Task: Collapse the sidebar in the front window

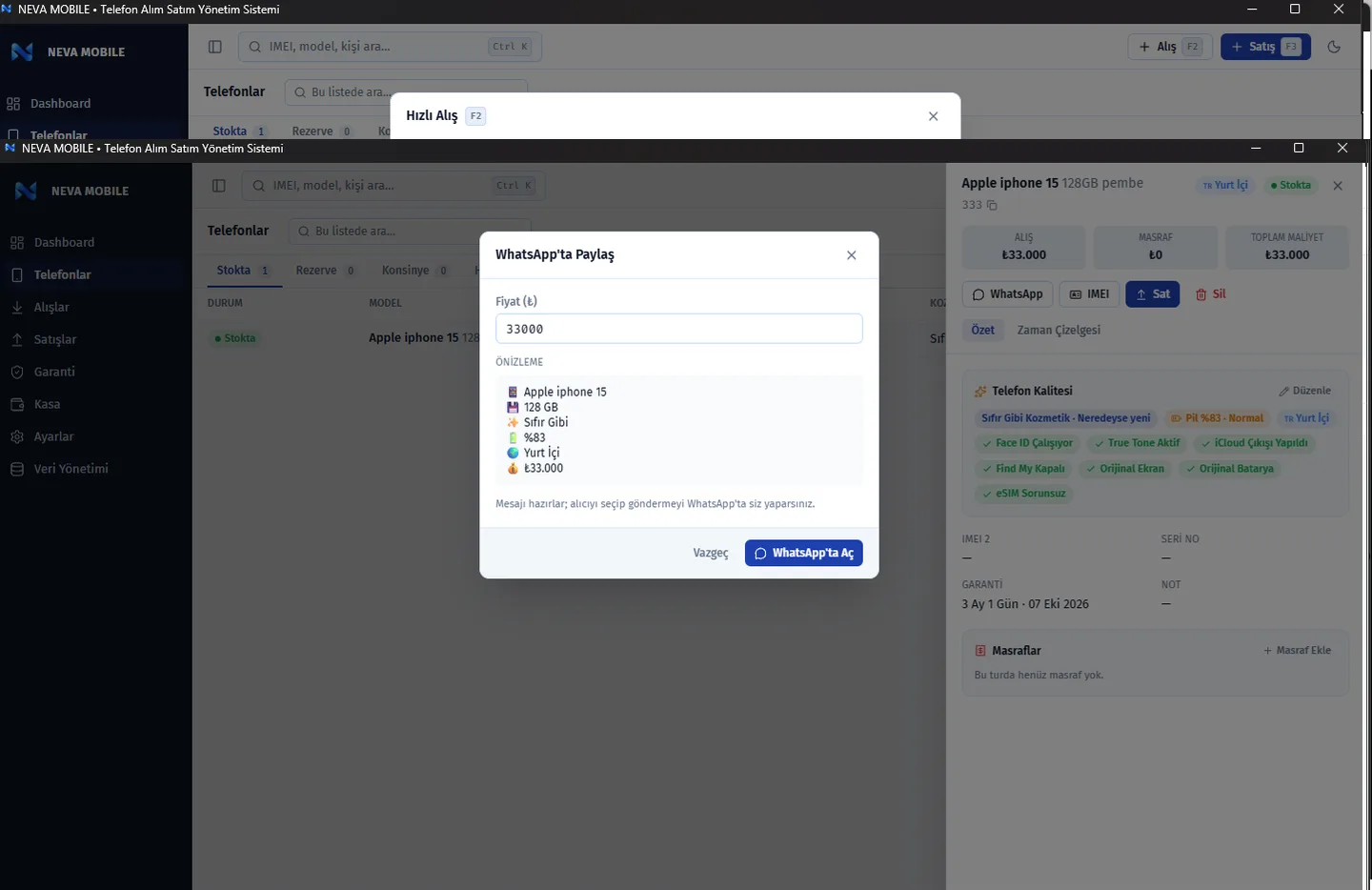Action: (x=219, y=186)
